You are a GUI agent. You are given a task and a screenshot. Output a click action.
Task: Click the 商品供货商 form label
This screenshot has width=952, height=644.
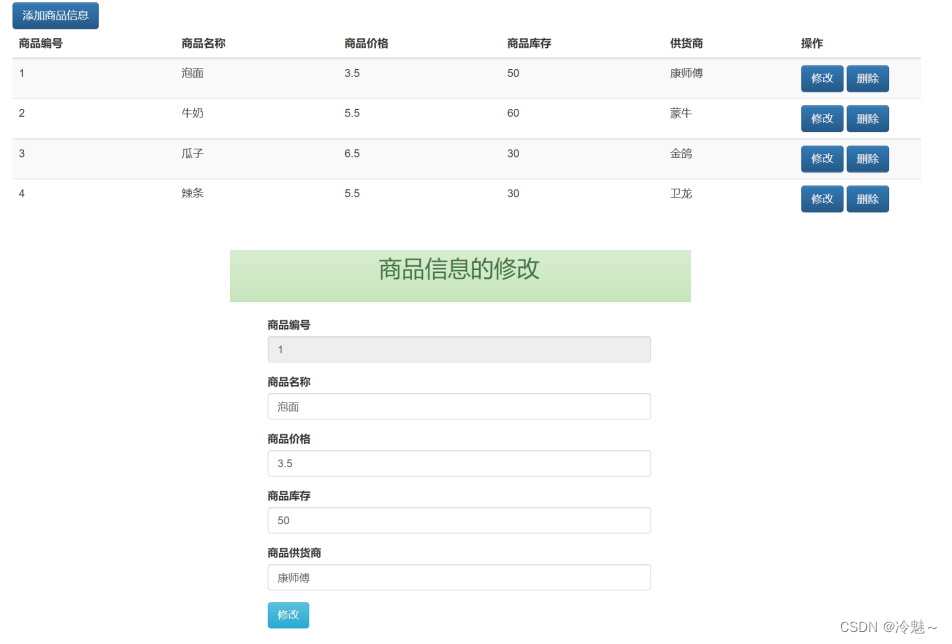pos(294,553)
